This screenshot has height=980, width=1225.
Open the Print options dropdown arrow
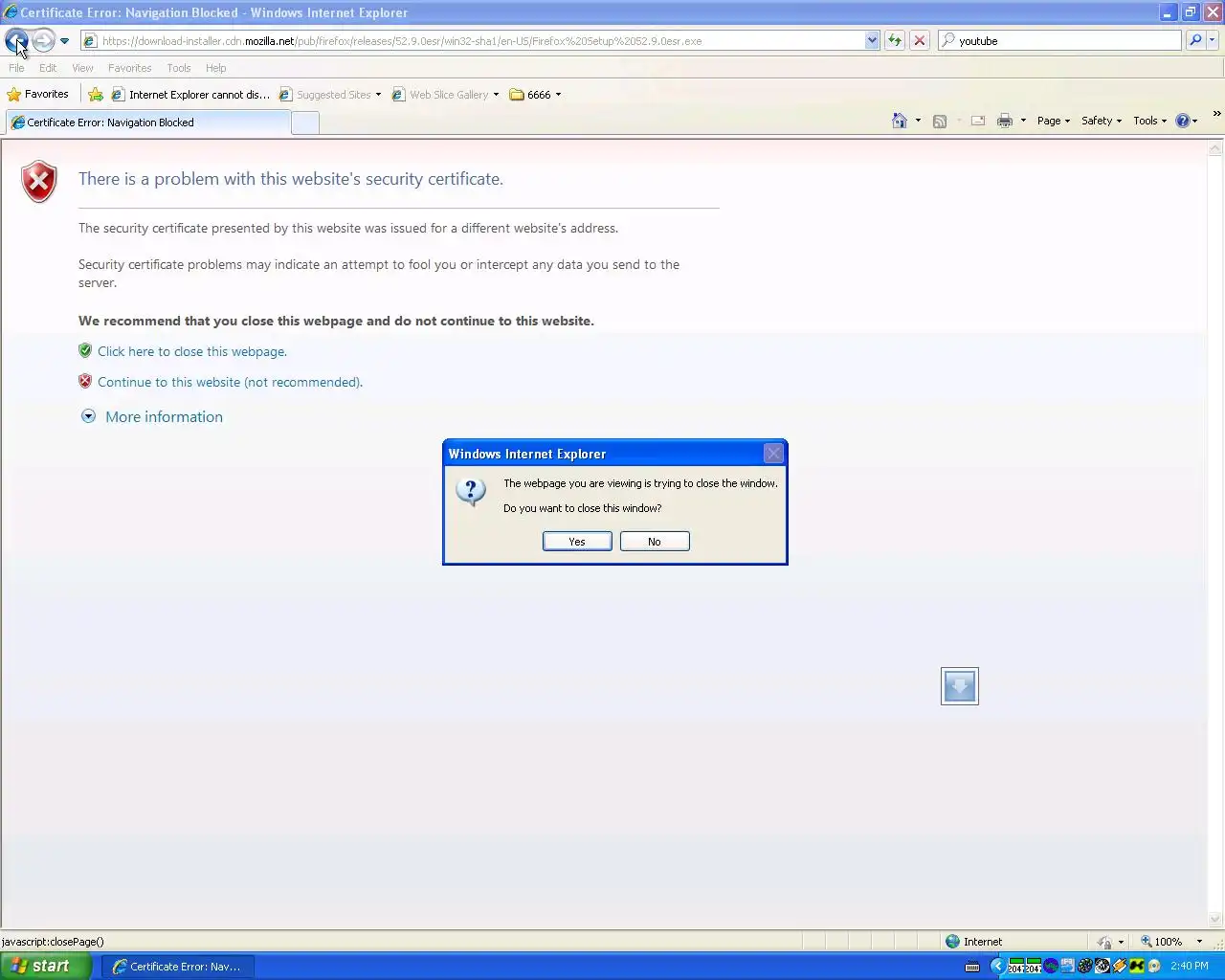[x=1023, y=121]
